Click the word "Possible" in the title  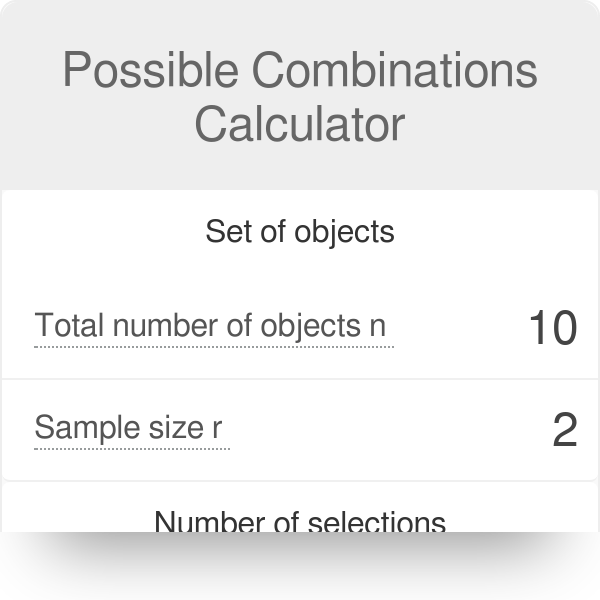(148, 72)
